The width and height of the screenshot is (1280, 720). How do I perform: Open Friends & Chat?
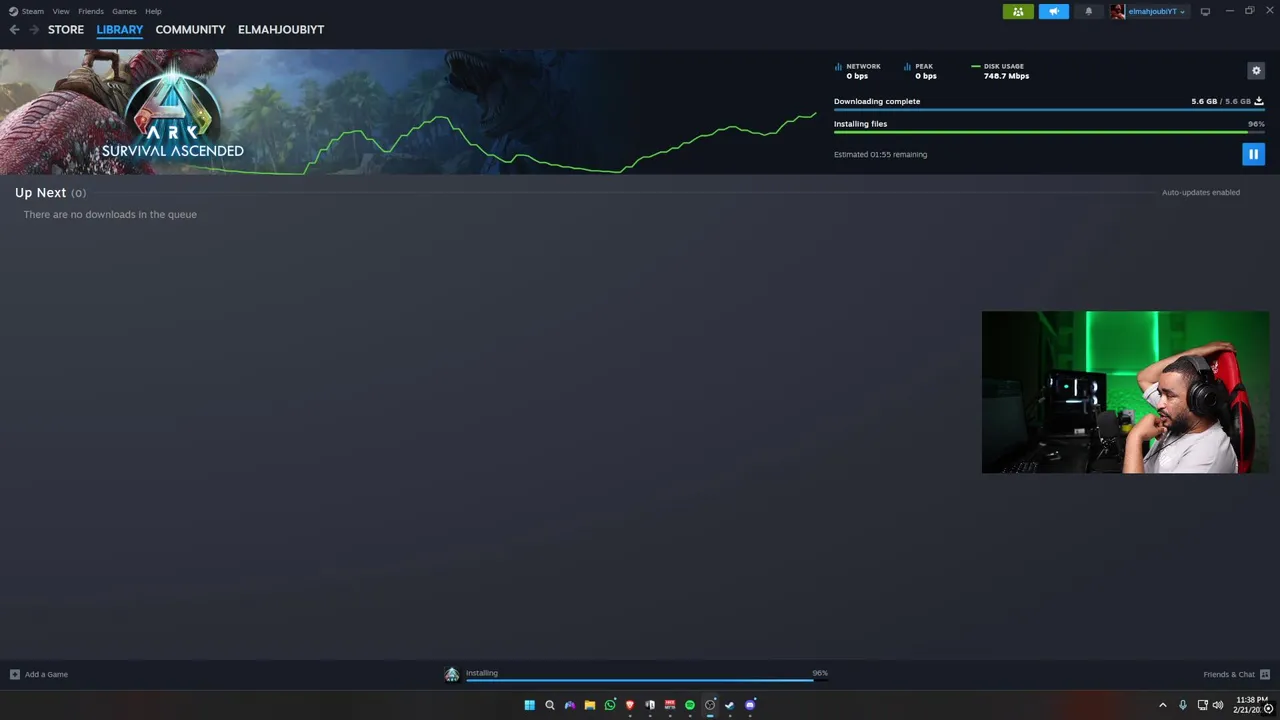tap(1236, 674)
